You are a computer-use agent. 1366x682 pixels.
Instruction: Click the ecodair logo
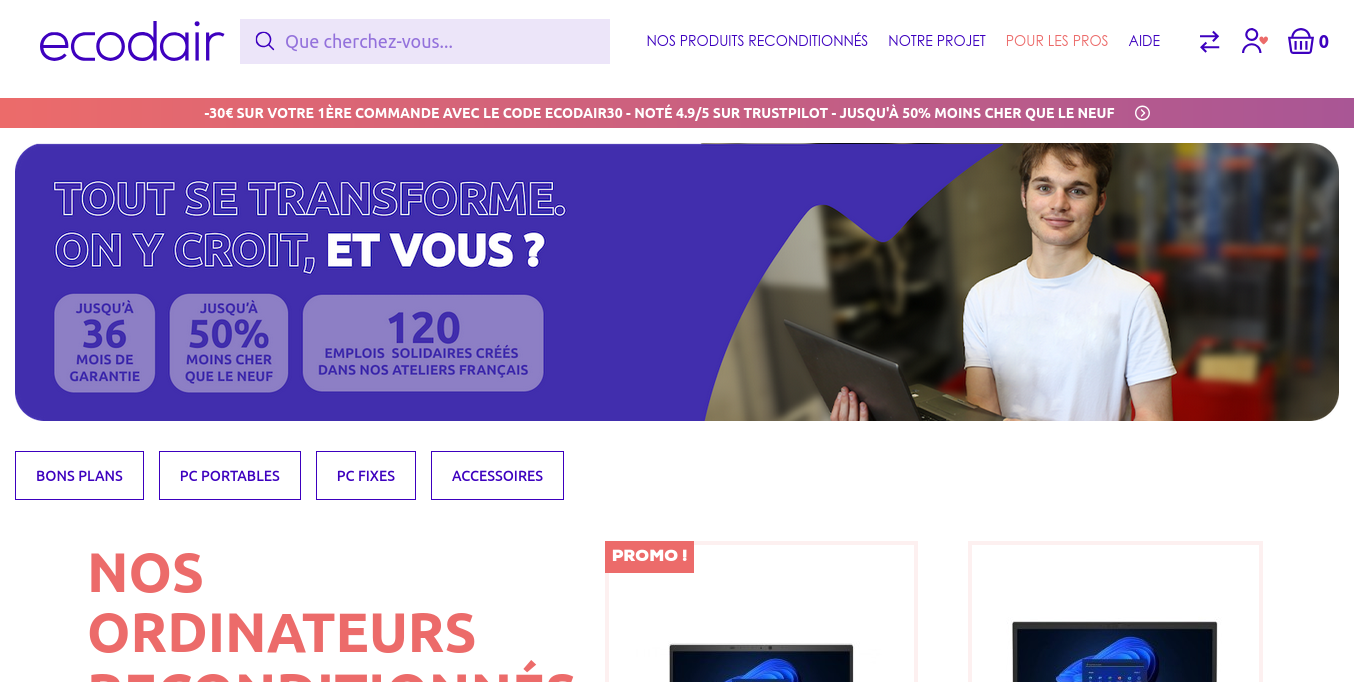[x=131, y=43]
